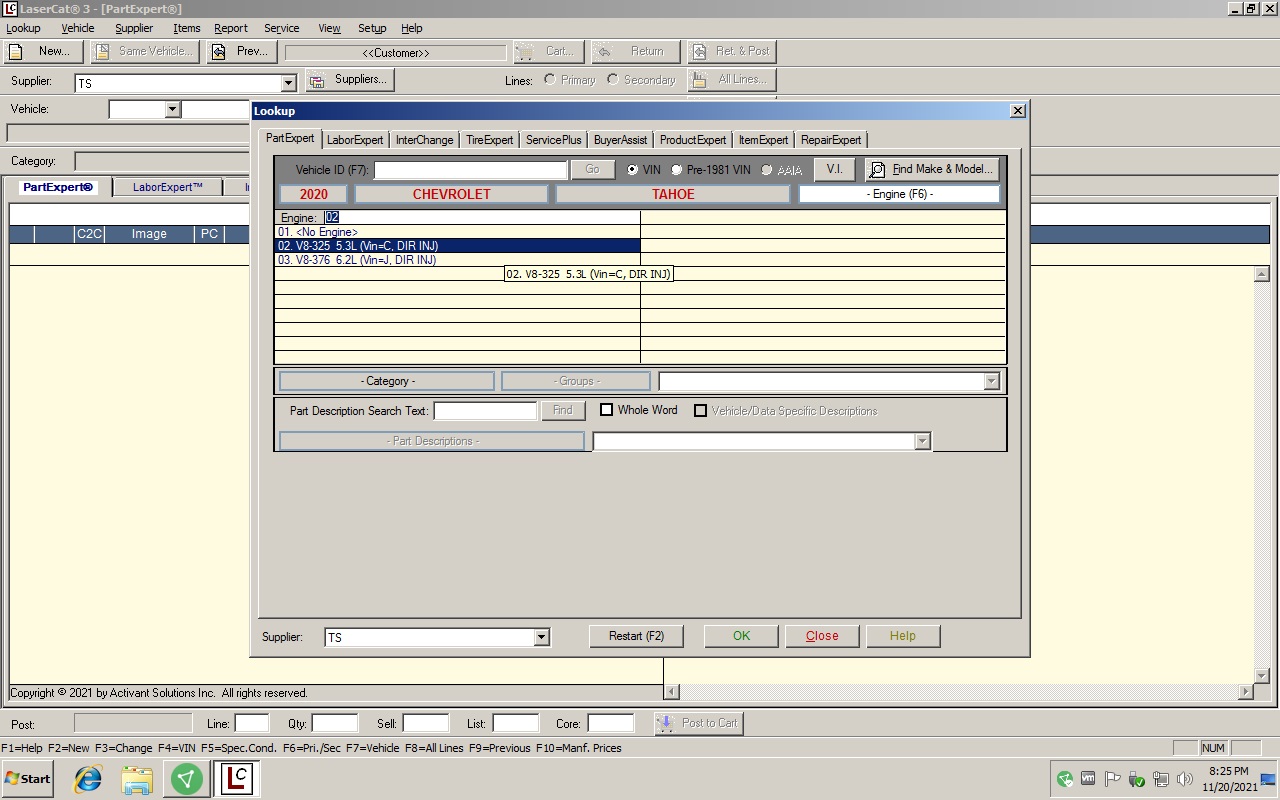1280x800 pixels.
Task: Toggle Vehicle/Data Specific Descriptions checkbox
Action: click(x=701, y=410)
